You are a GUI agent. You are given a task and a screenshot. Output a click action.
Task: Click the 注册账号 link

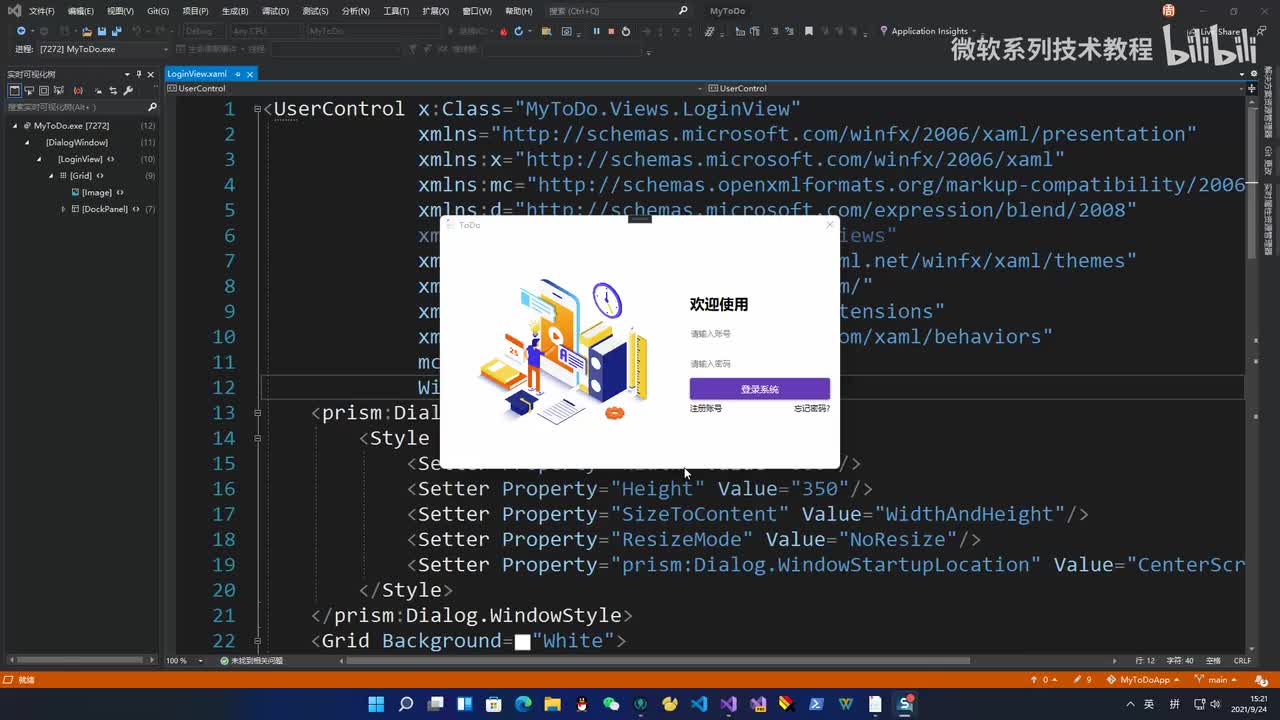point(706,408)
